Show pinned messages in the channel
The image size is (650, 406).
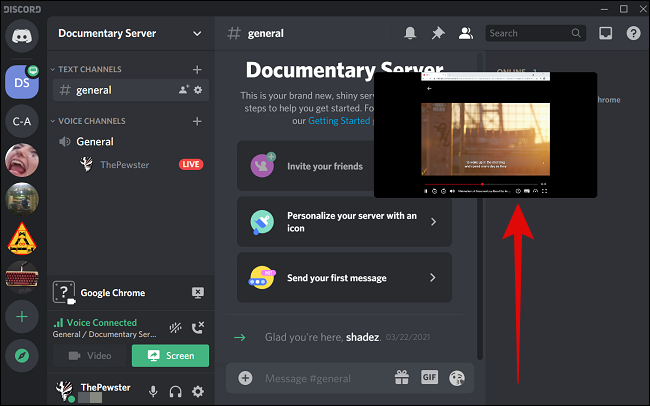tap(438, 33)
